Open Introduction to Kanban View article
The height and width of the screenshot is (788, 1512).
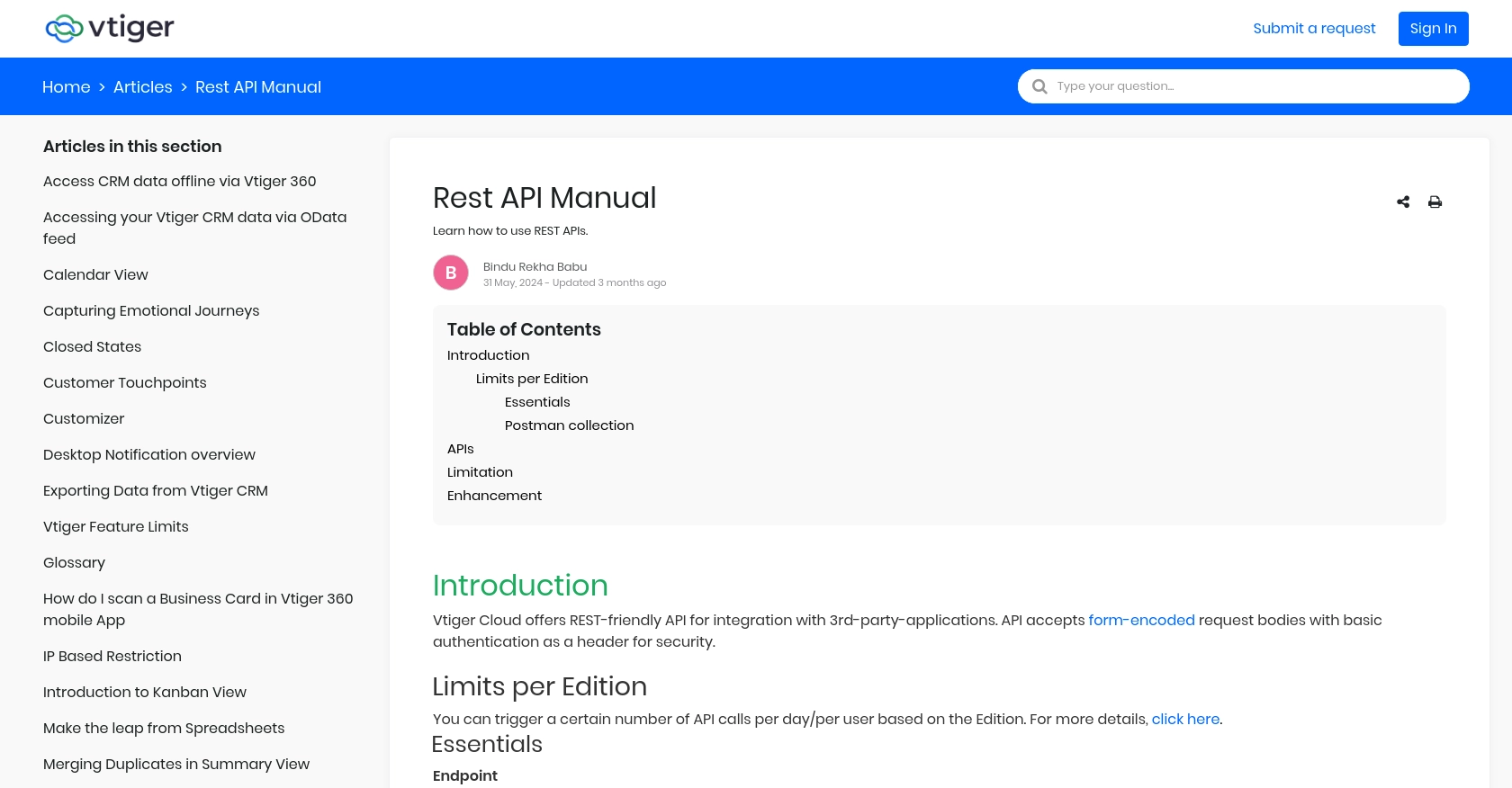point(145,692)
